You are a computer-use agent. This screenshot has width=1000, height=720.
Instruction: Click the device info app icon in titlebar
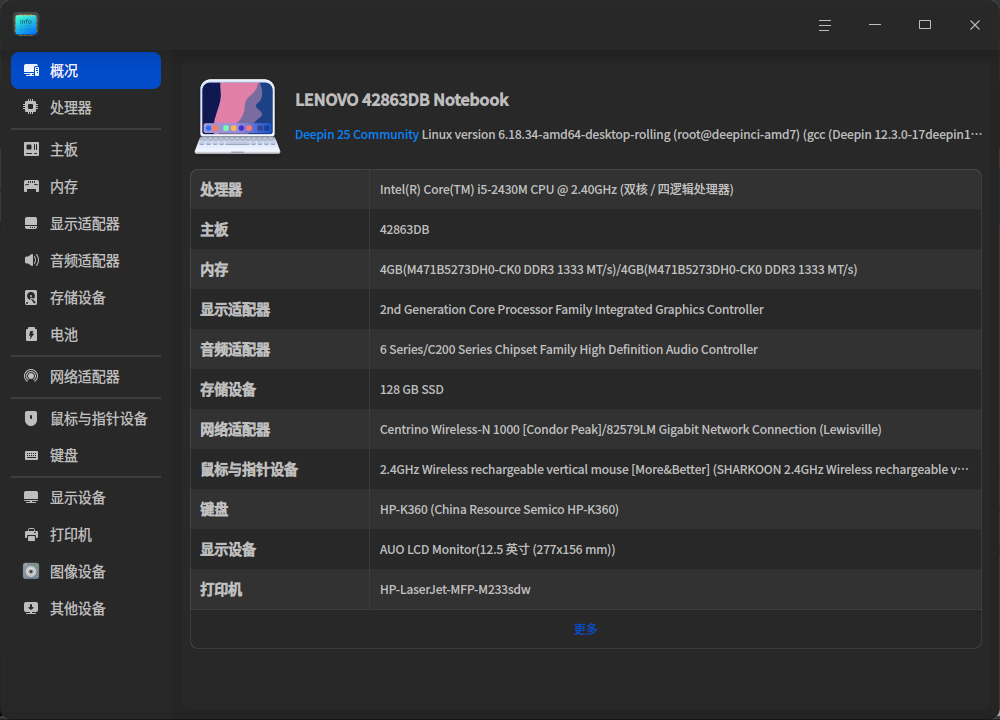pyautogui.click(x=26, y=24)
